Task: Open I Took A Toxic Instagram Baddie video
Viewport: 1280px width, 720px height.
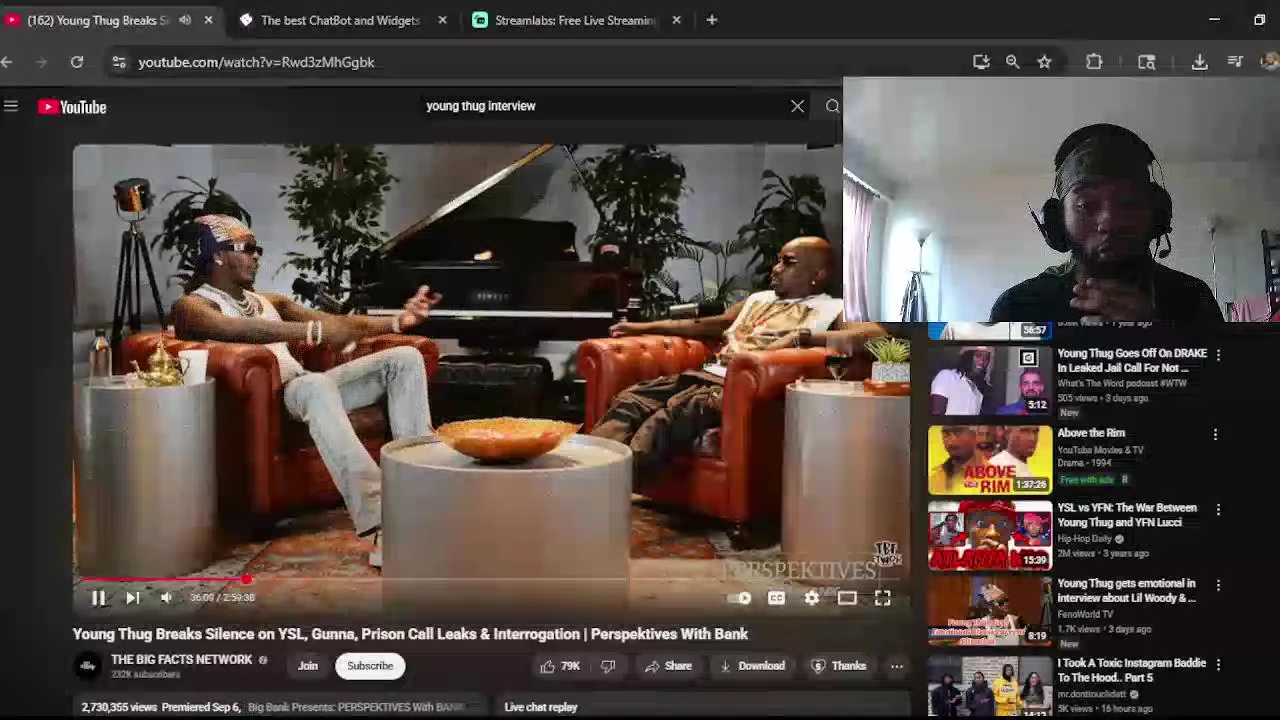Action: click(x=1132, y=670)
